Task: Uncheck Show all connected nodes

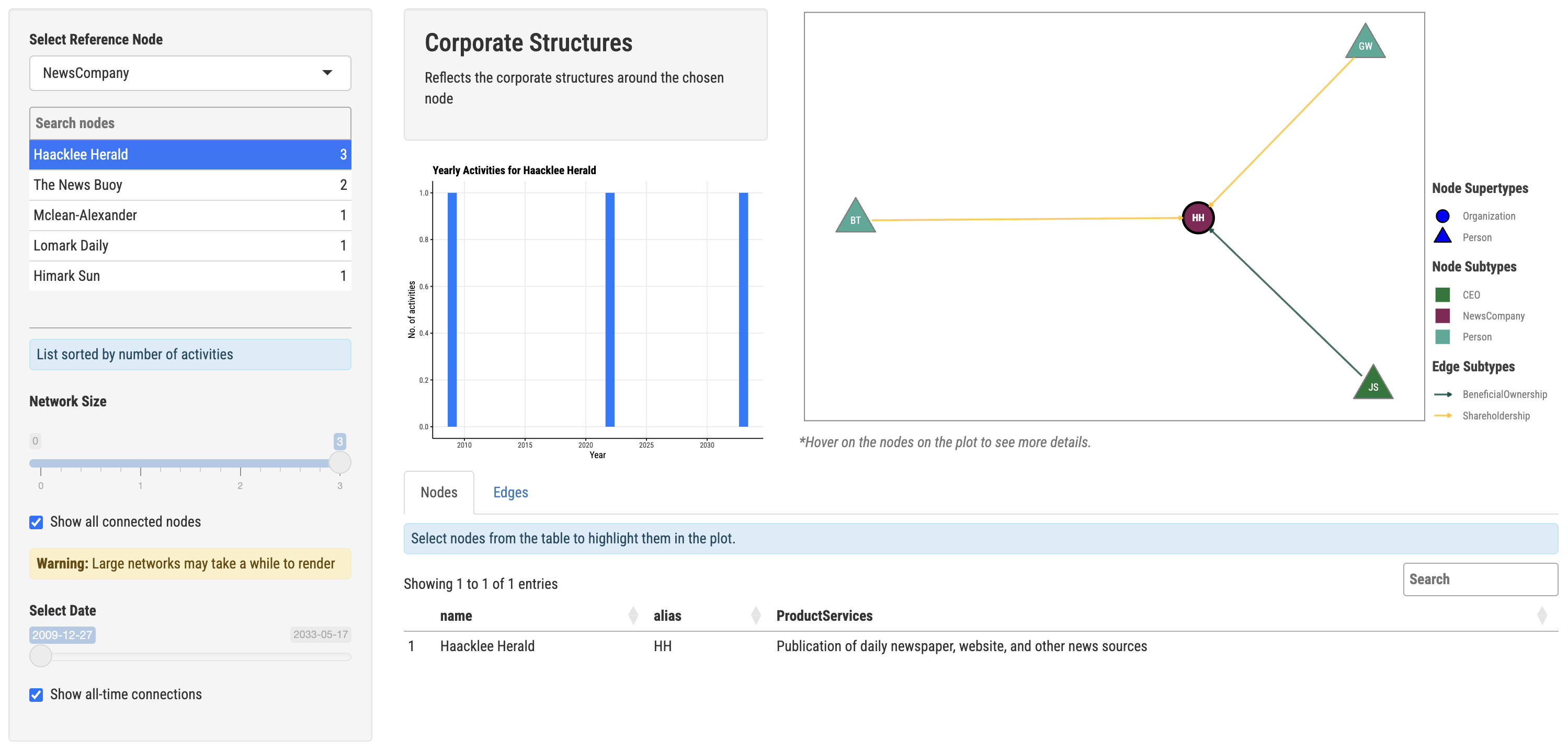Action: 37,522
